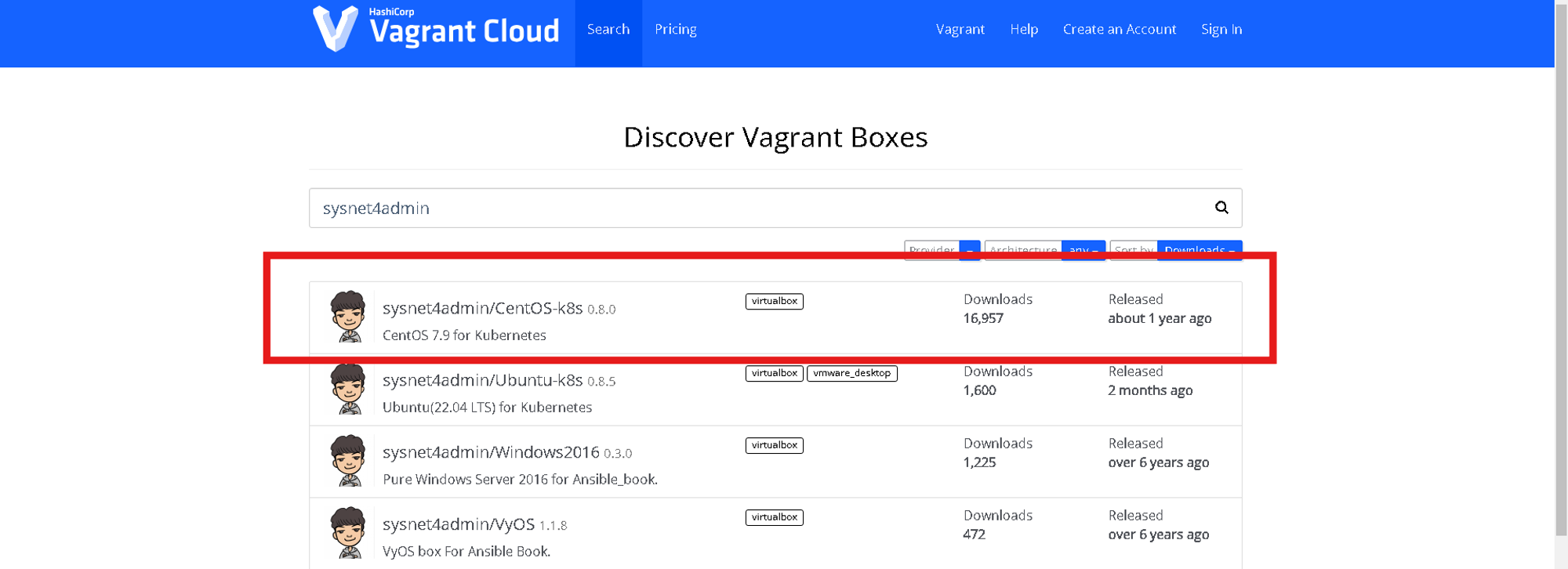The image size is (1568, 569).
Task: Click 'Discover Vagrant Boxes' heading
Action: (x=775, y=137)
